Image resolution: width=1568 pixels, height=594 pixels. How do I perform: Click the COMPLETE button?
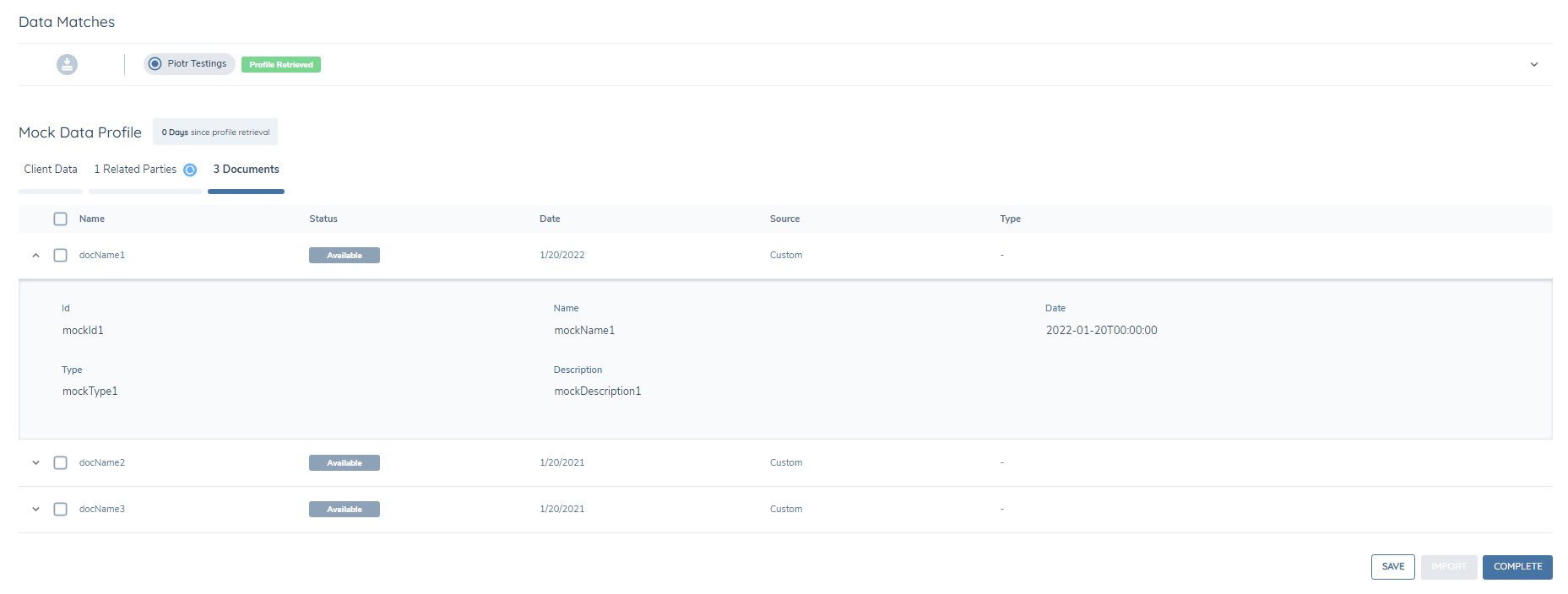coord(1517,567)
